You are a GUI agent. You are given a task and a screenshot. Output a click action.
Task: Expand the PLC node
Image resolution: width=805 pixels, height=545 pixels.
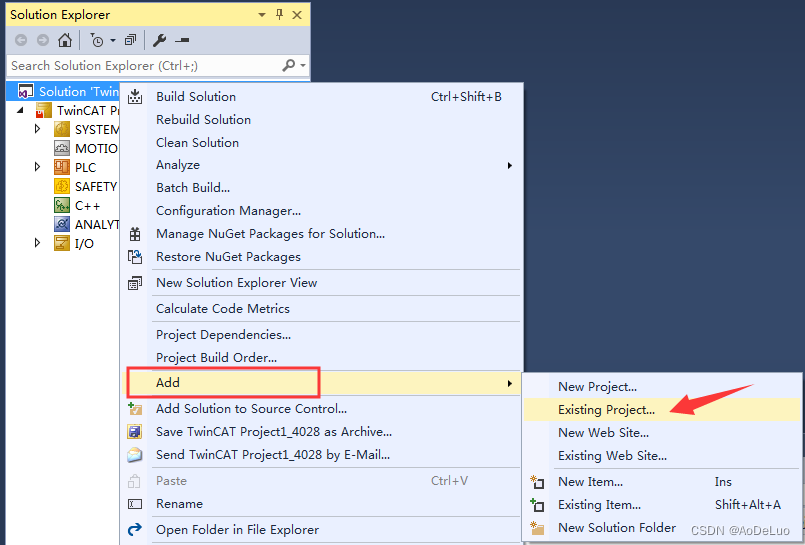(x=37, y=167)
